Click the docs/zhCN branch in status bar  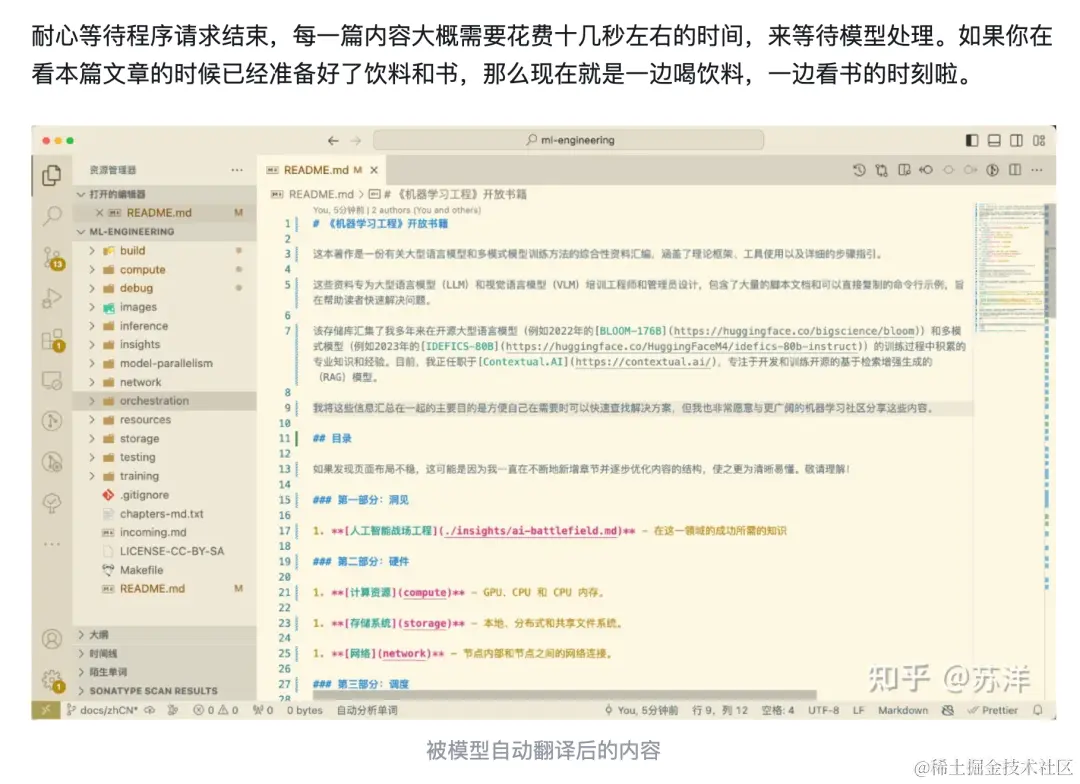[x=102, y=710]
